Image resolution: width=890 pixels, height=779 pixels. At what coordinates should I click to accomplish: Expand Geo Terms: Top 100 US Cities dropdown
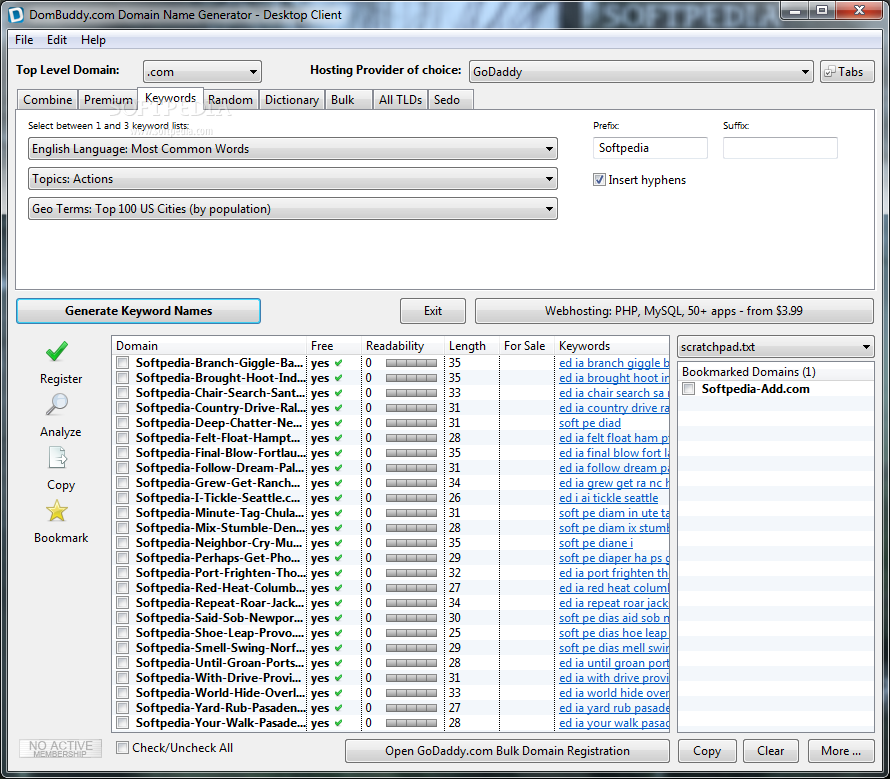[x=293, y=208]
